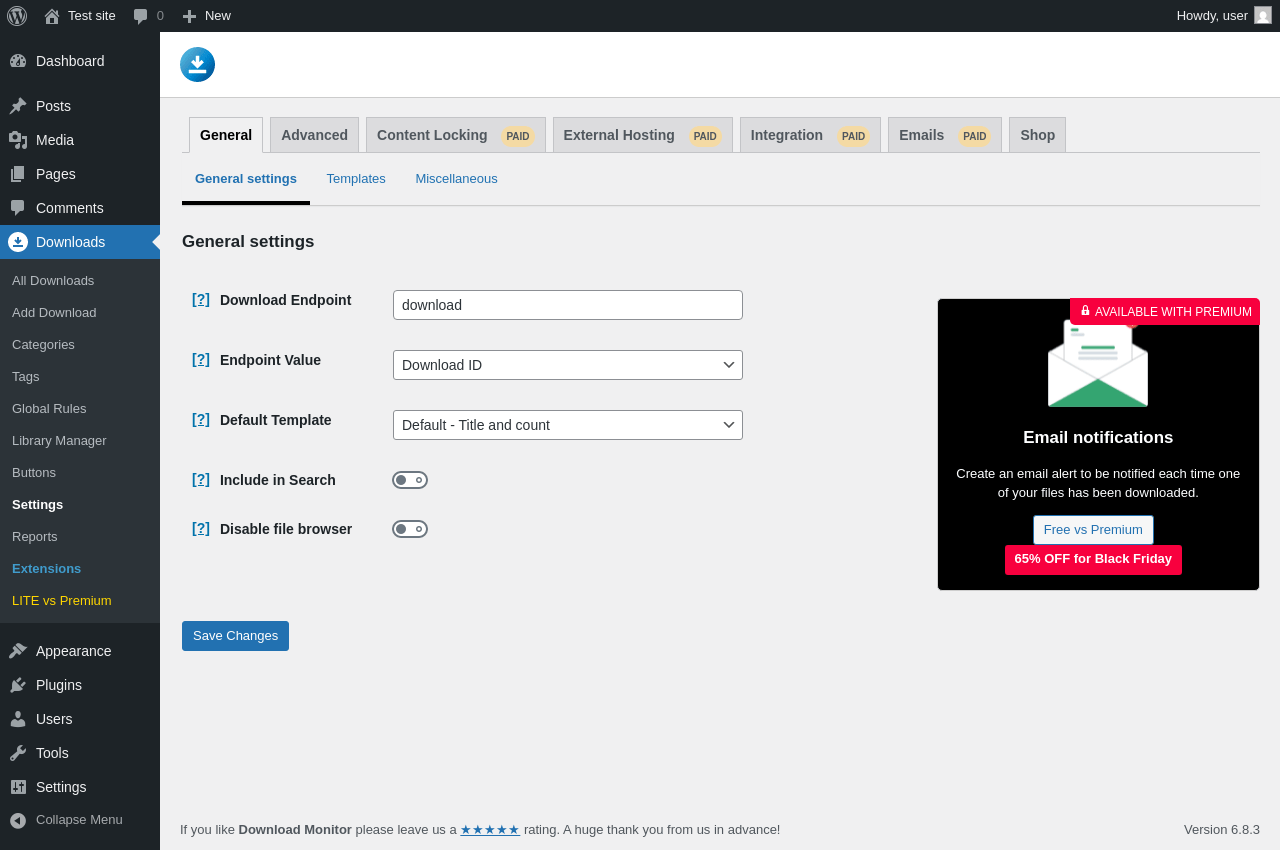
Task: Click the Version 6.8.3 footer text
Action: [1222, 830]
